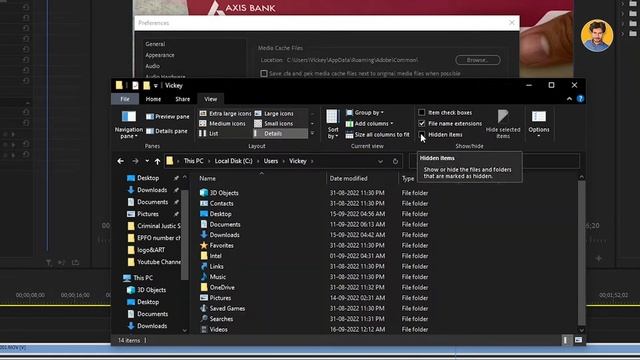Switch to the Home ribbon tab
The height and width of the screenshot is (360, 640).
point(153,99)
